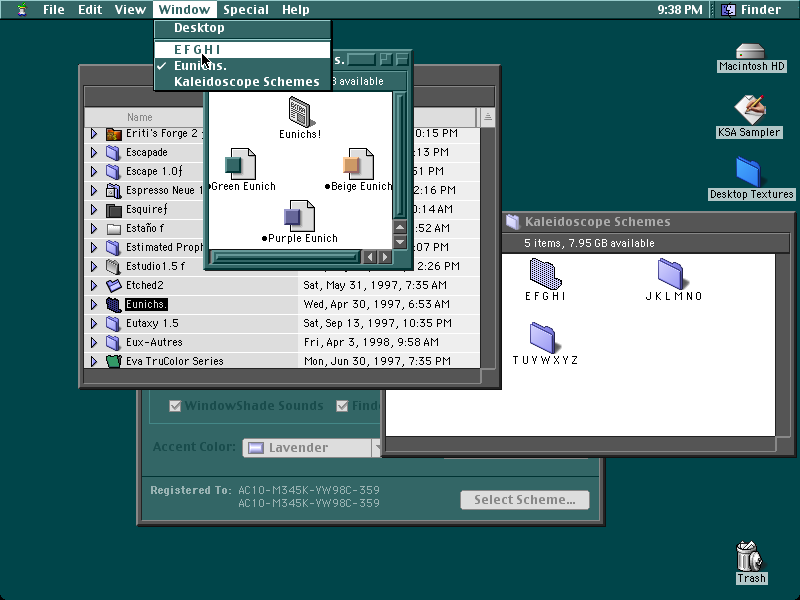Open the View menu

[x=130, y=9]
